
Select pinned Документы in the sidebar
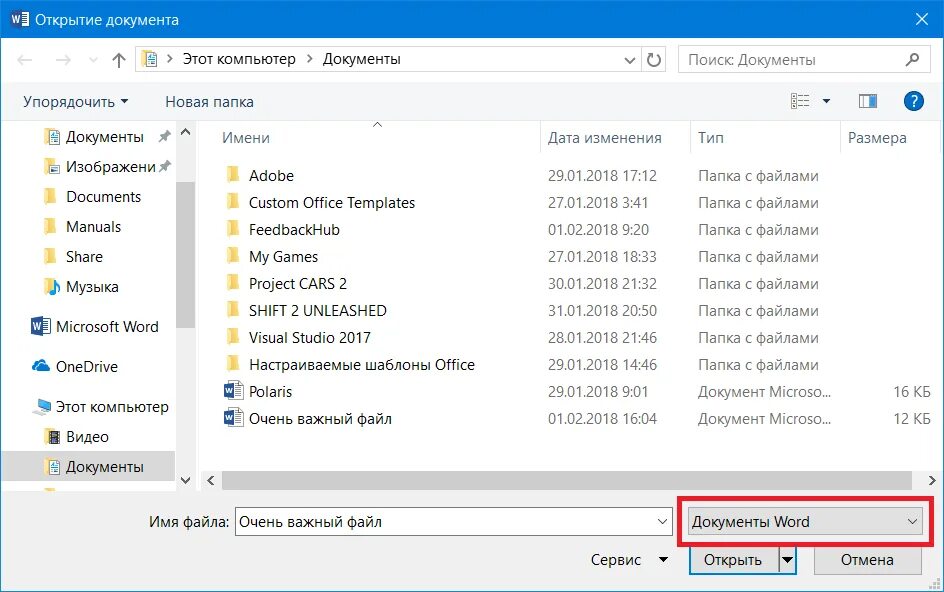pos(105,137)
